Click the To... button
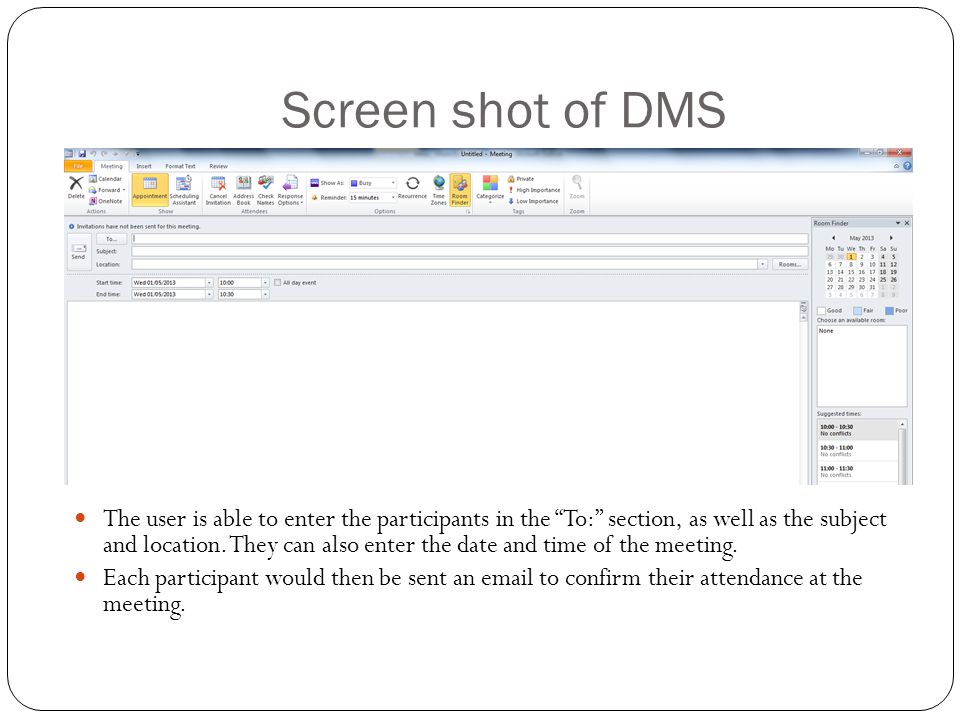The width and height of the screenshot is (960, 720). pyautogui.click(x=111, y=239)
